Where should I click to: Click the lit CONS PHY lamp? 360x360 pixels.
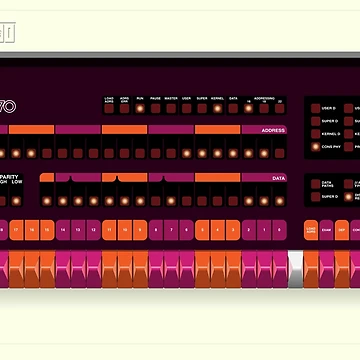click(x=316, y=147)
